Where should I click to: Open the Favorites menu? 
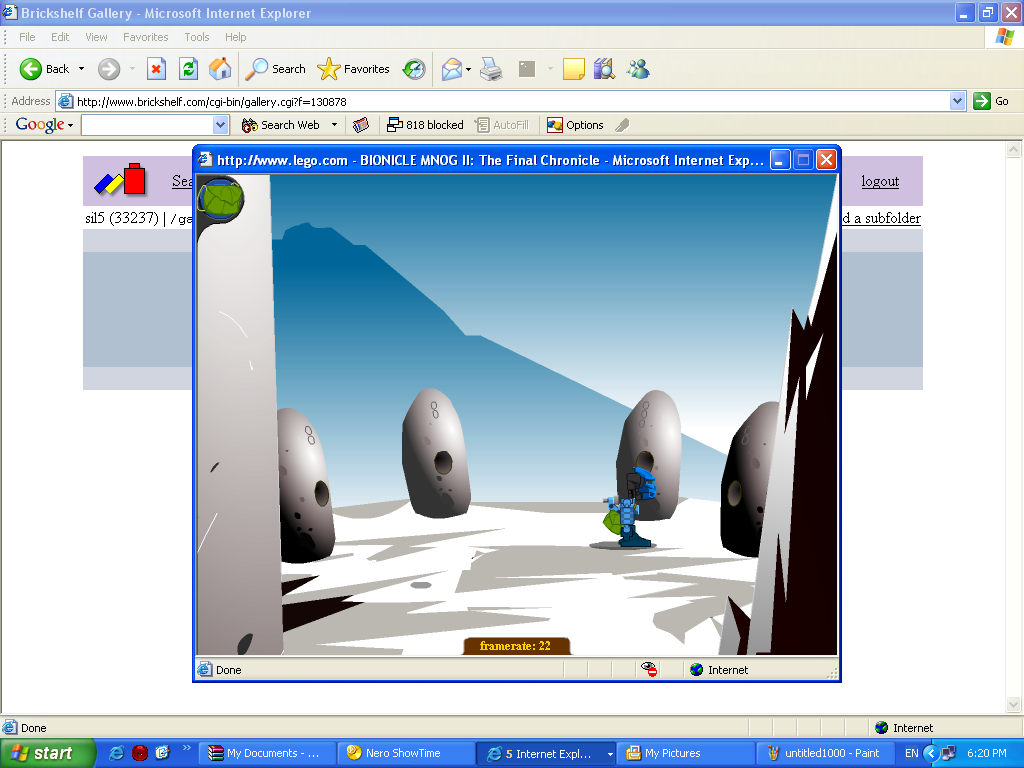pyautogui.click(x=146, y=37)
